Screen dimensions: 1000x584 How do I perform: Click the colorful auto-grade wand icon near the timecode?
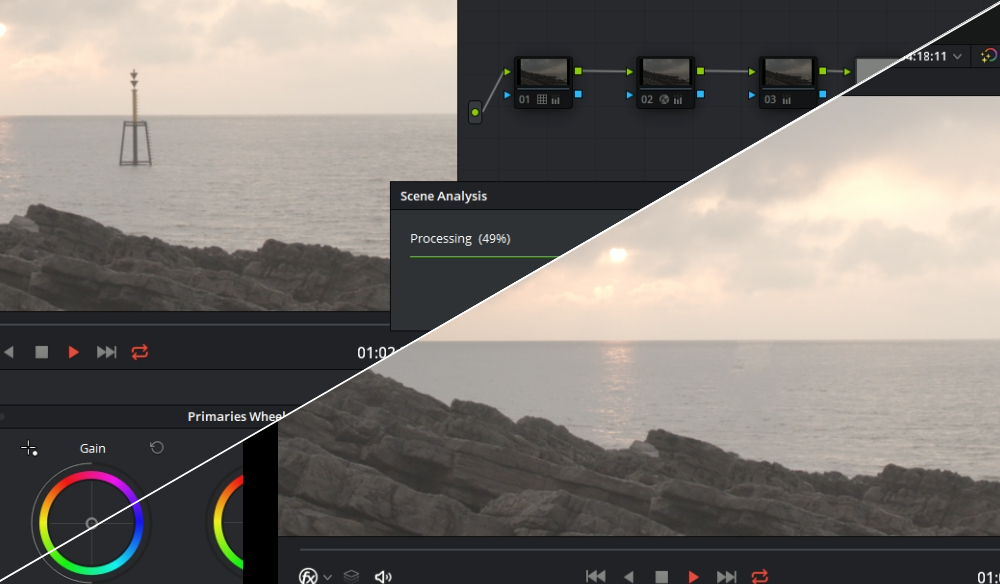989,57
